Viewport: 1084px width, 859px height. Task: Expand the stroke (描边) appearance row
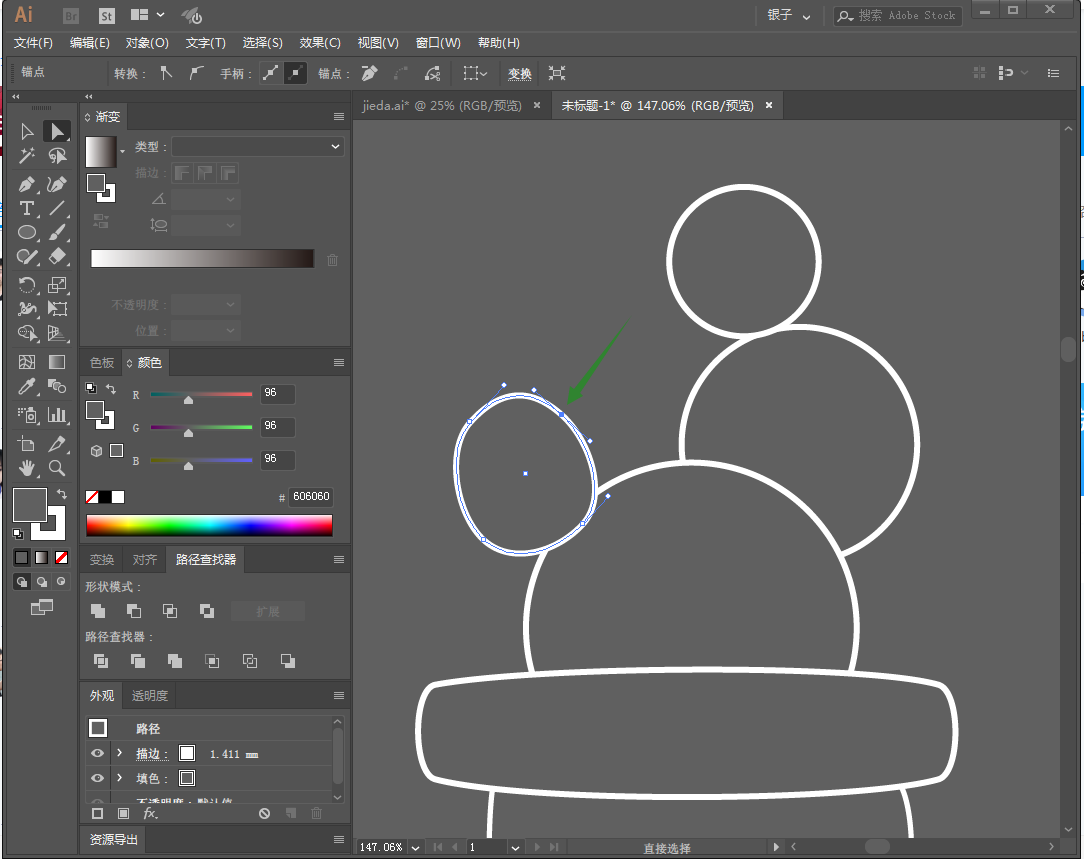coord(120,754)
